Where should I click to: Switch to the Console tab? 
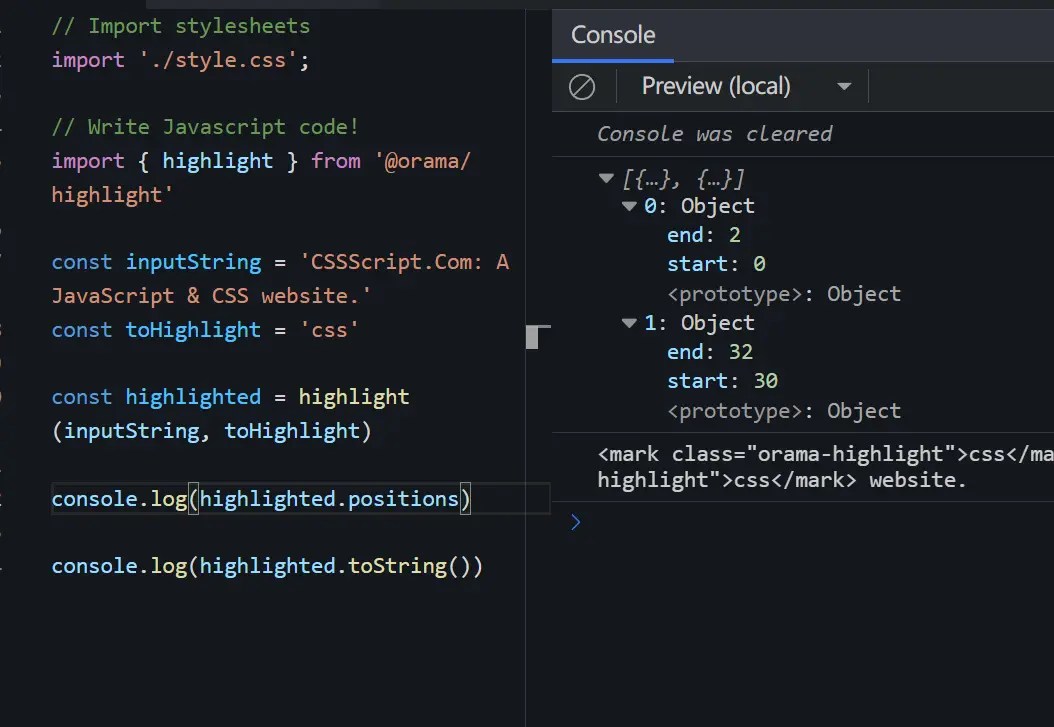tap(612, 35)
